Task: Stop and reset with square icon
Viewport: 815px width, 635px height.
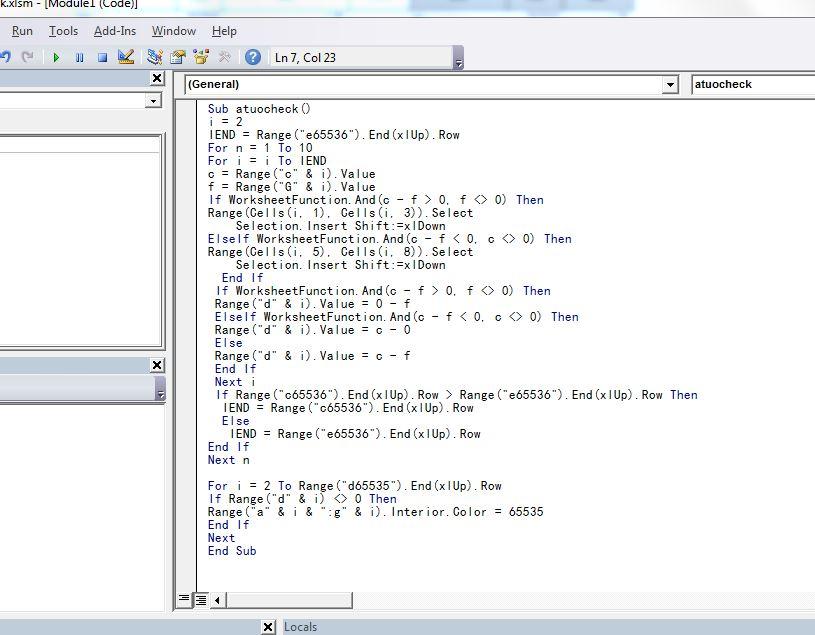Action: [102, 57]
